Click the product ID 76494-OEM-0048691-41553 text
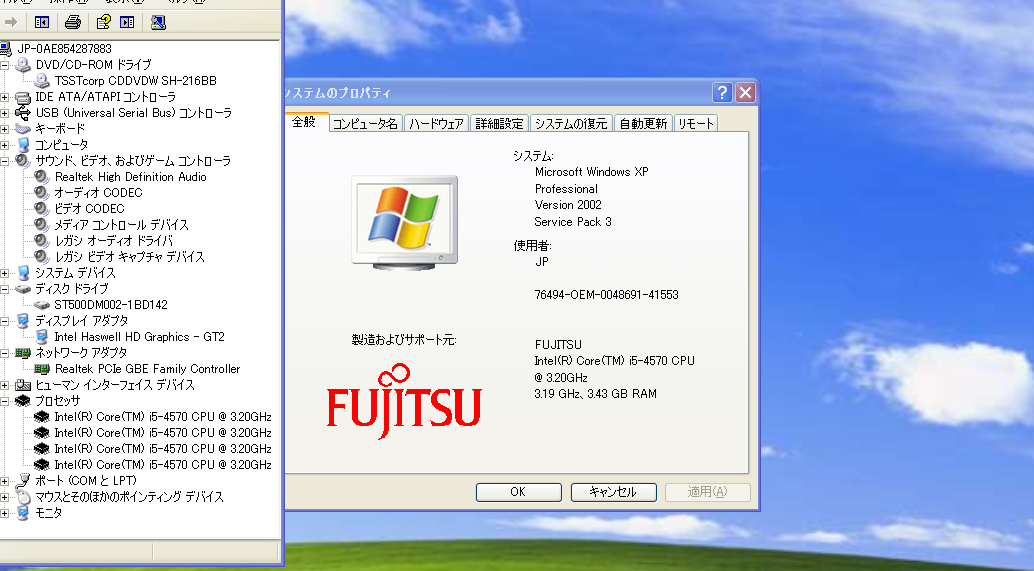1034x571 pixels. coord(607,295)
